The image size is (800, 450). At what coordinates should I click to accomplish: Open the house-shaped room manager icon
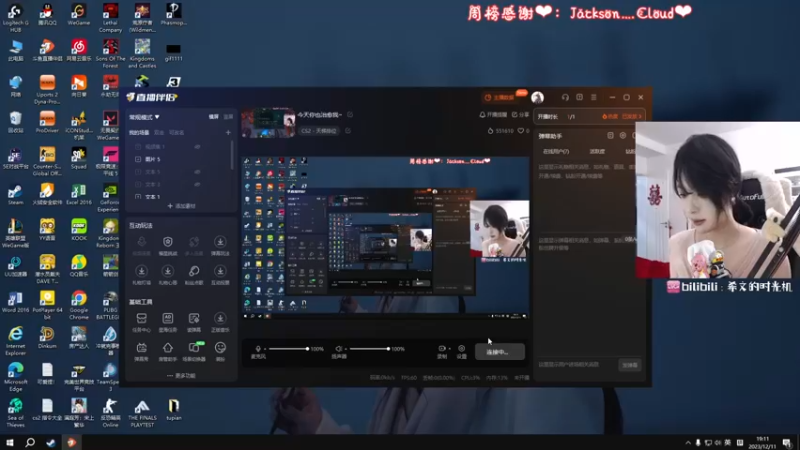pyautogui.click(x=167, y=348)
